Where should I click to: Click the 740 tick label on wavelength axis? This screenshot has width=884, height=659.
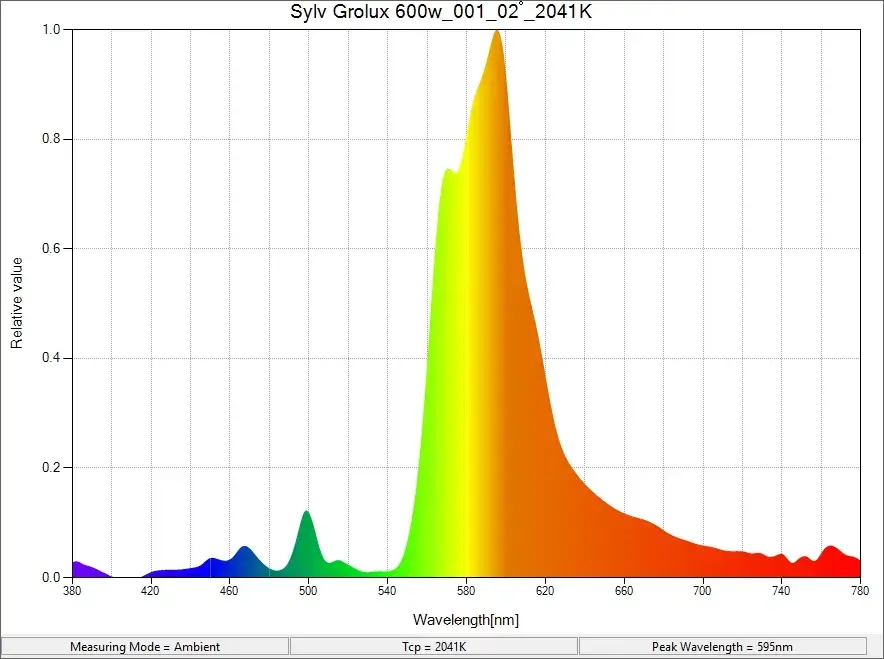click(781, 591)
